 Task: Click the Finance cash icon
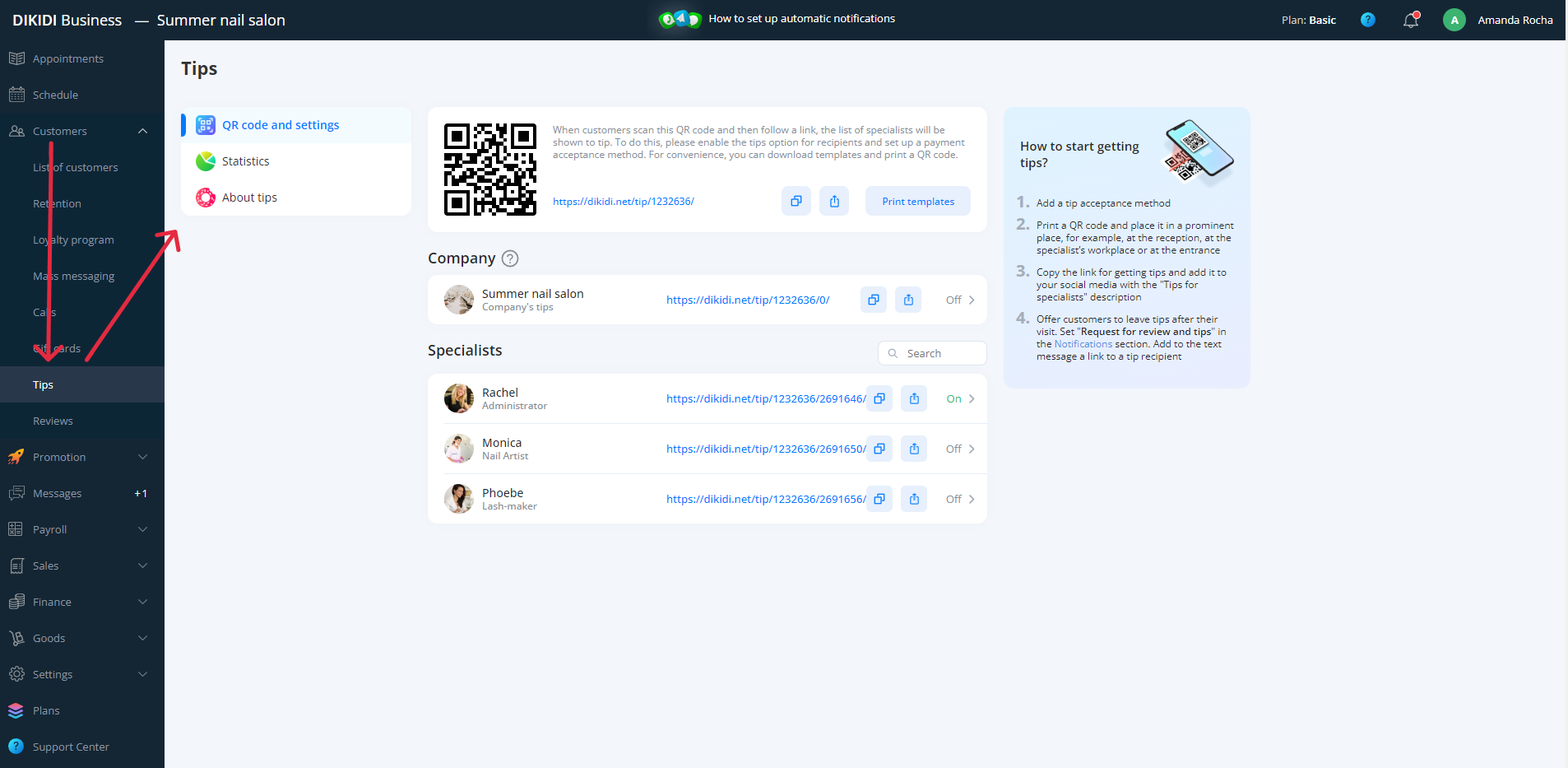(16, 602)
